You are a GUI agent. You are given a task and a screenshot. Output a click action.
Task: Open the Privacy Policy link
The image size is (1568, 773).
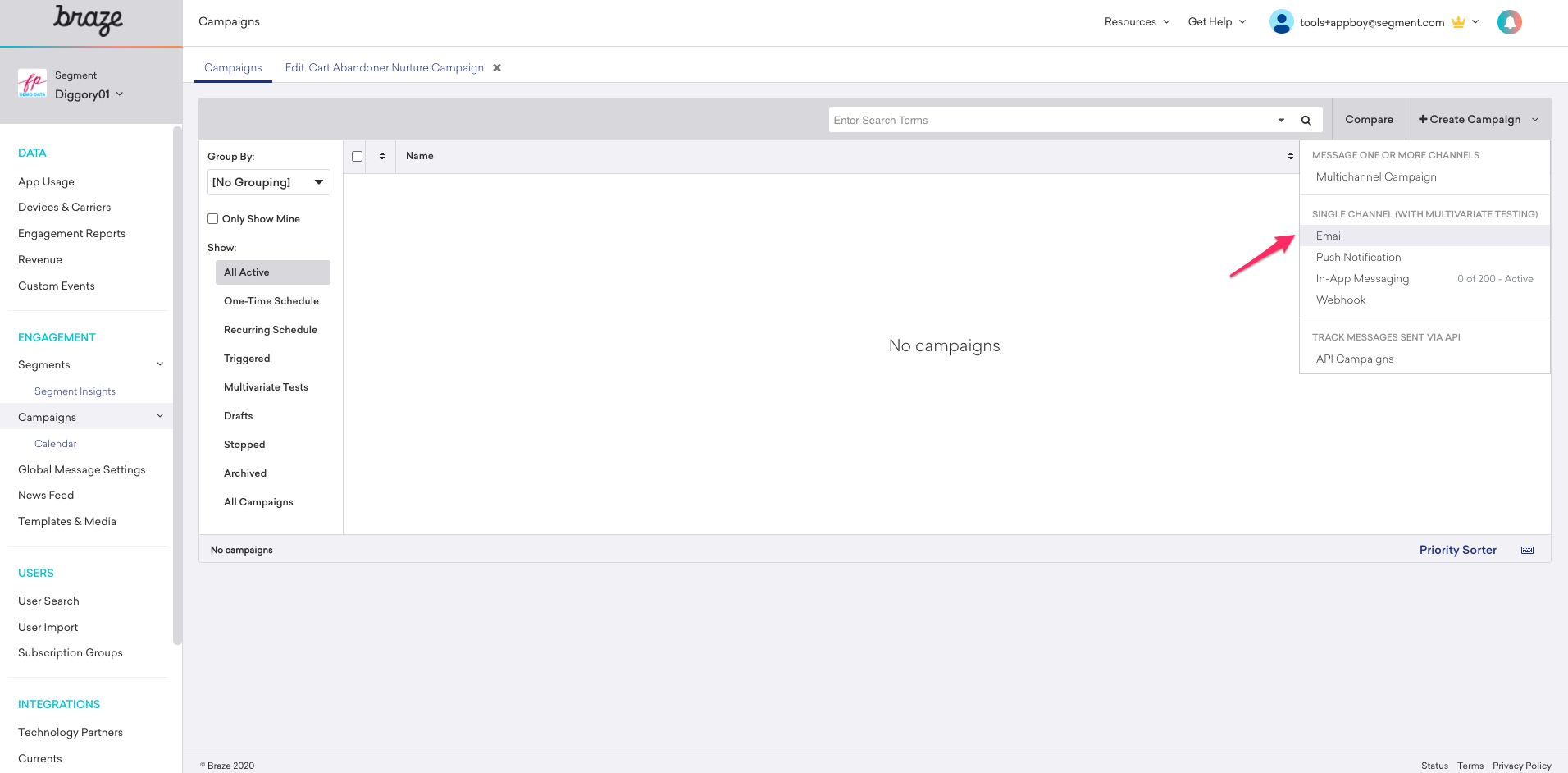pyautogui.click(x=1522, y=765)
